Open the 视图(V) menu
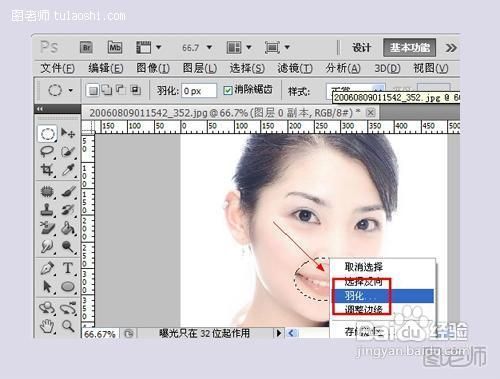This screenshot has height=379, width=500. tap(431, 69)
